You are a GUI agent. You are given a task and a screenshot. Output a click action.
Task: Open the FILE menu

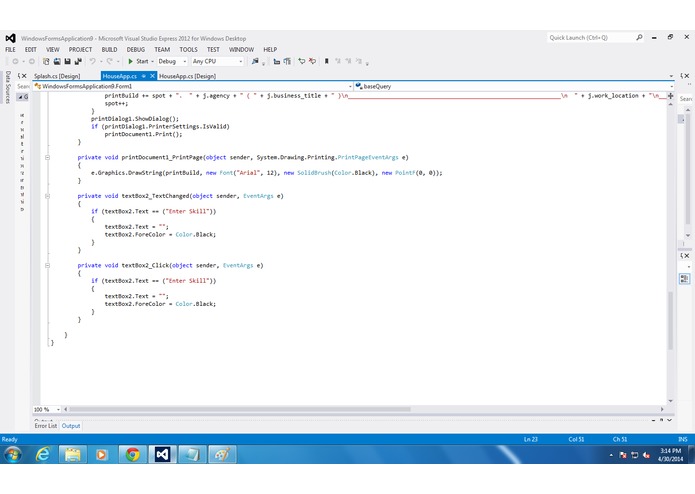point(10,50)
